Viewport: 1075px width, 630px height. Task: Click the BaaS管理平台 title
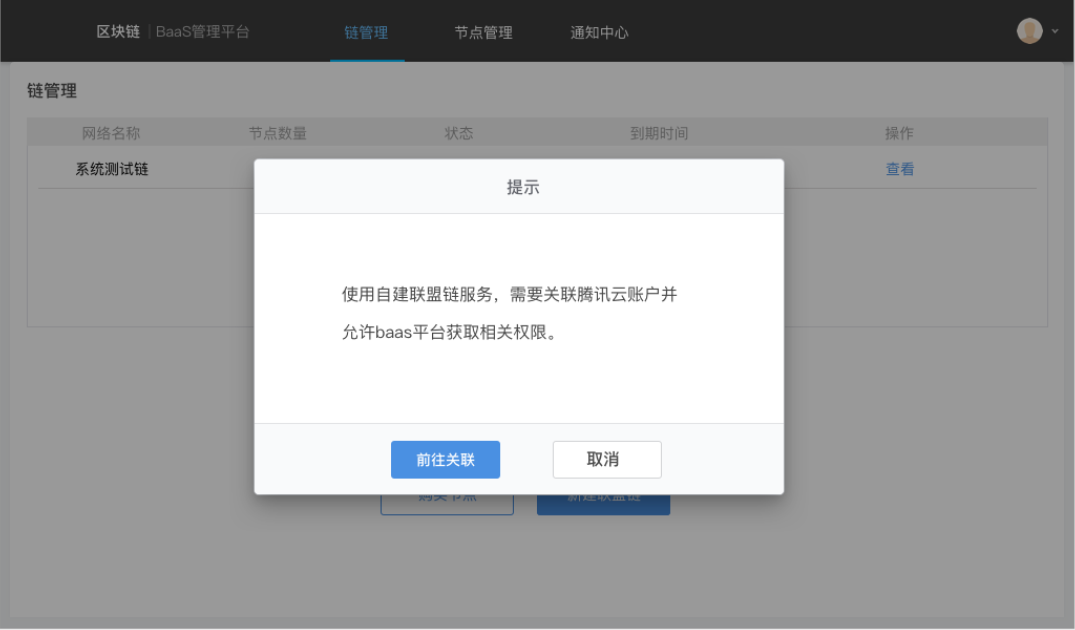point(203,32)
